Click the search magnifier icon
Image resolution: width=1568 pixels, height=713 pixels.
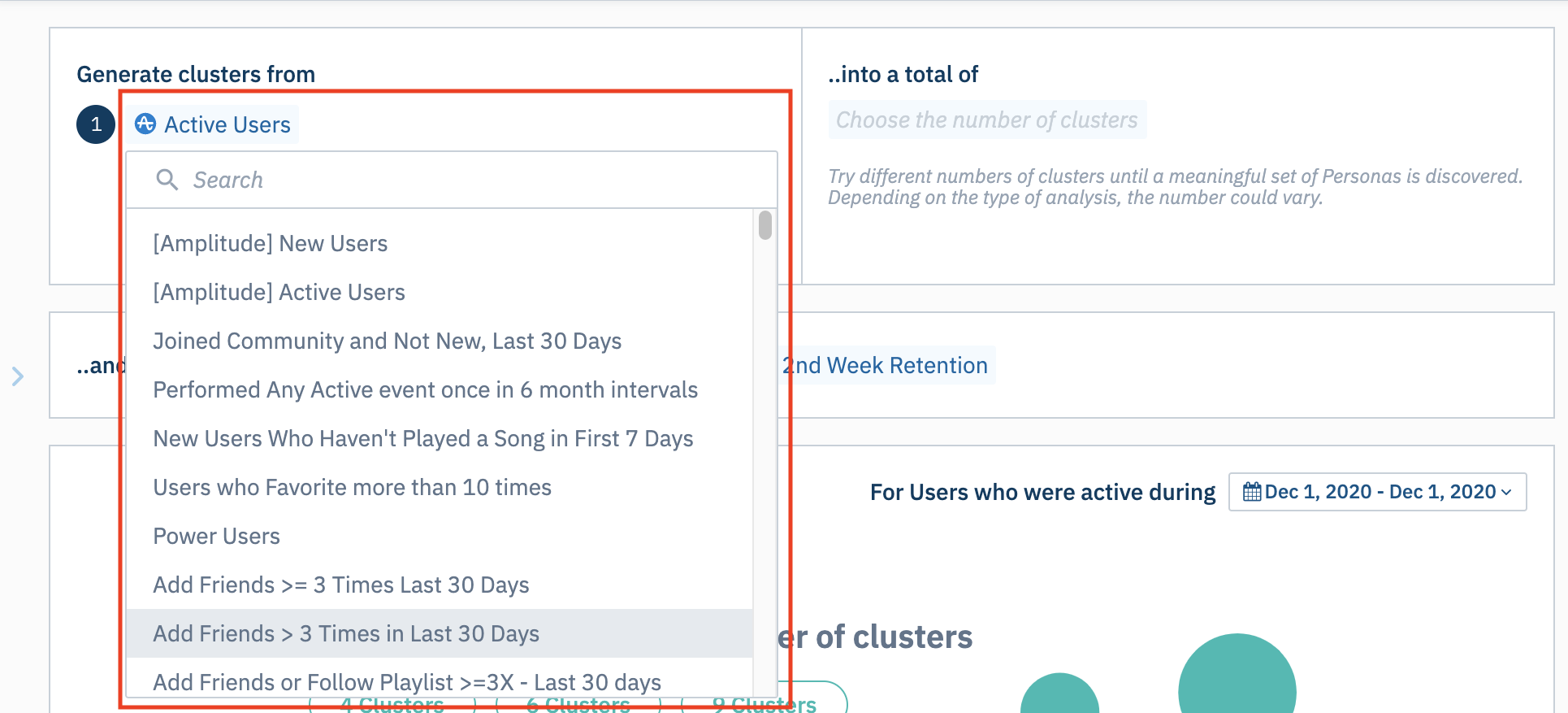coord(167,180)
